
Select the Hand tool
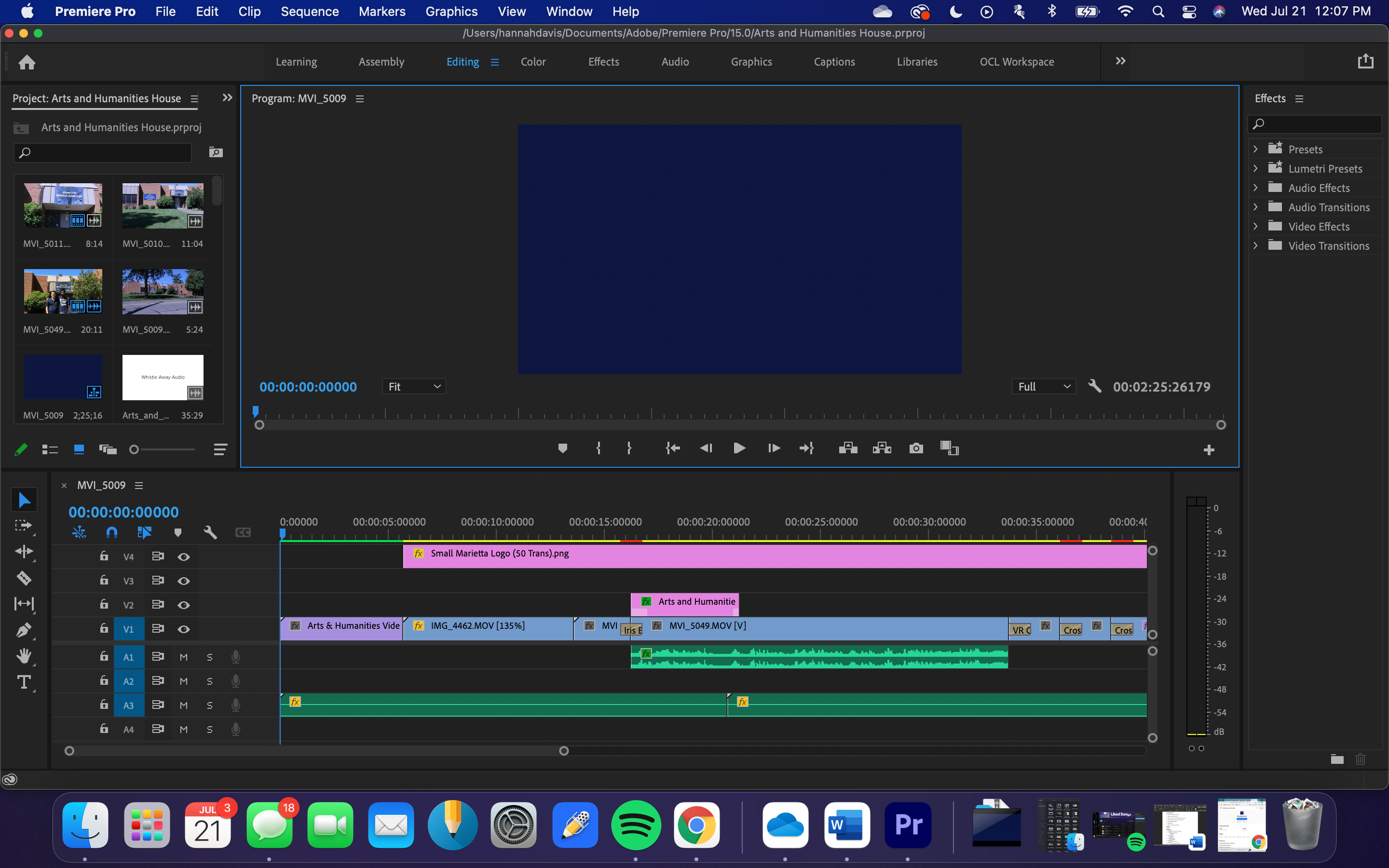(x=24, y=656)
